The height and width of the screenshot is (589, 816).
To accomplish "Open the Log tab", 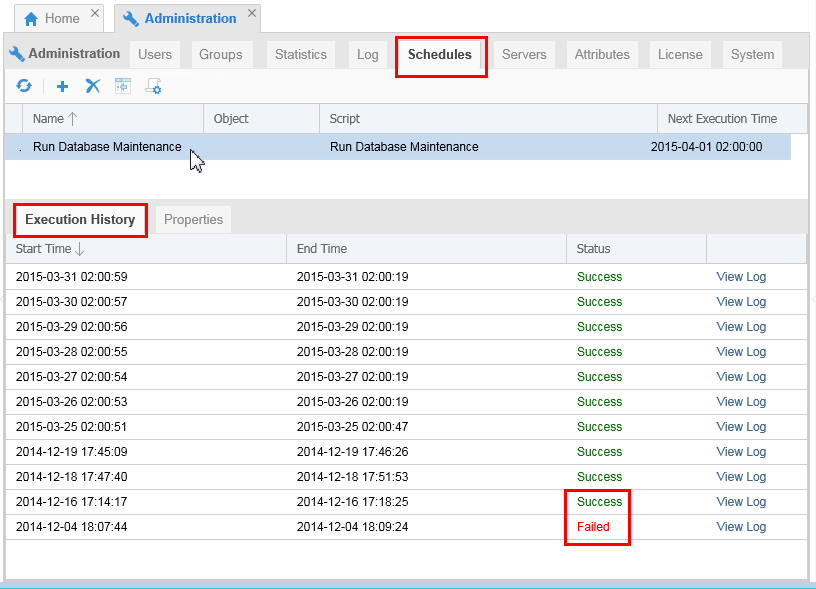I will tap(367, 54).
